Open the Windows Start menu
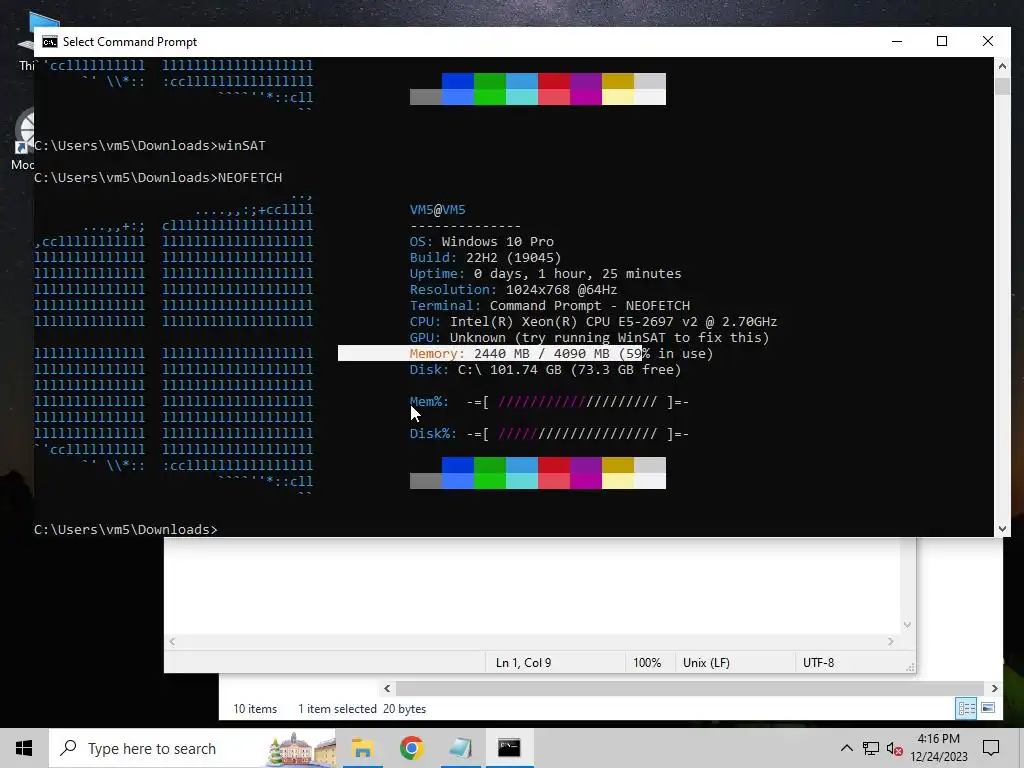This screenshot has height=768, width=1024. [24, 748]
